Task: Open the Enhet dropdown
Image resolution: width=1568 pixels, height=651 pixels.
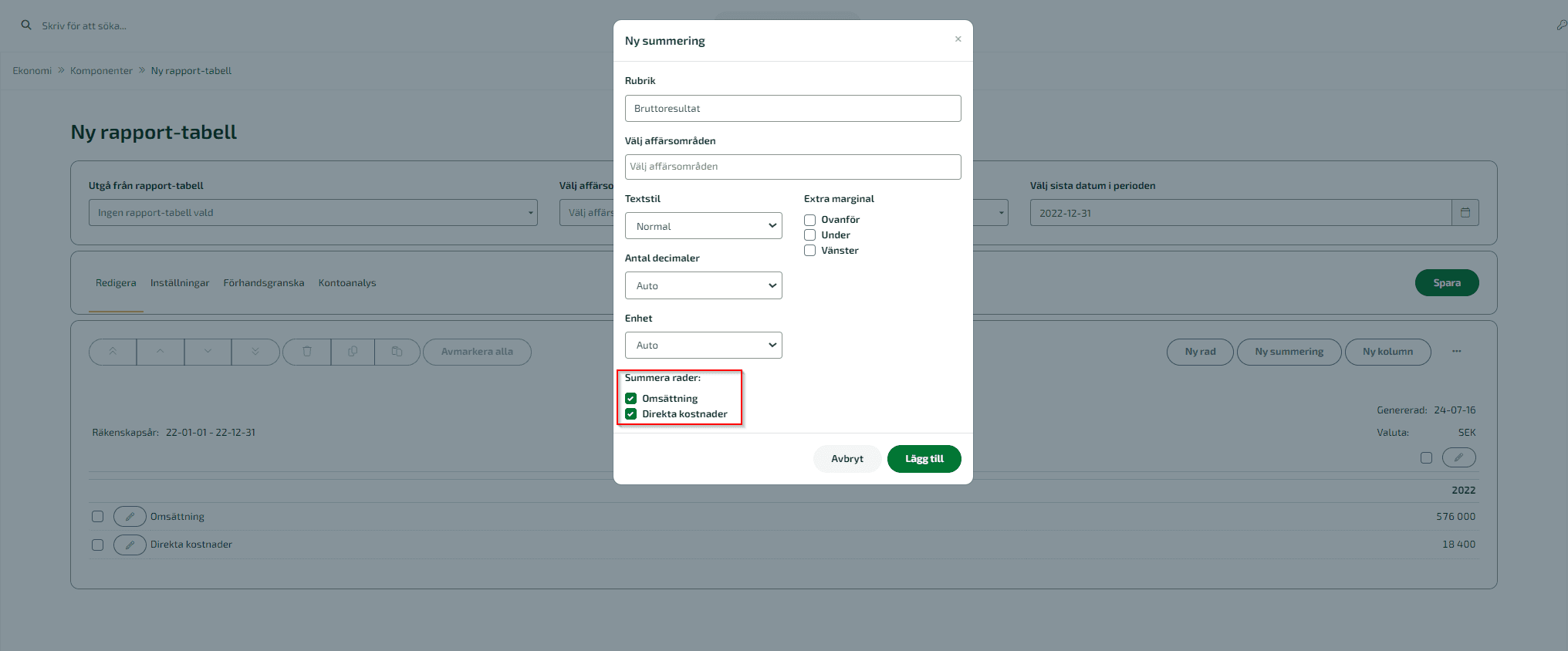Action: click(x=704, y=345)
